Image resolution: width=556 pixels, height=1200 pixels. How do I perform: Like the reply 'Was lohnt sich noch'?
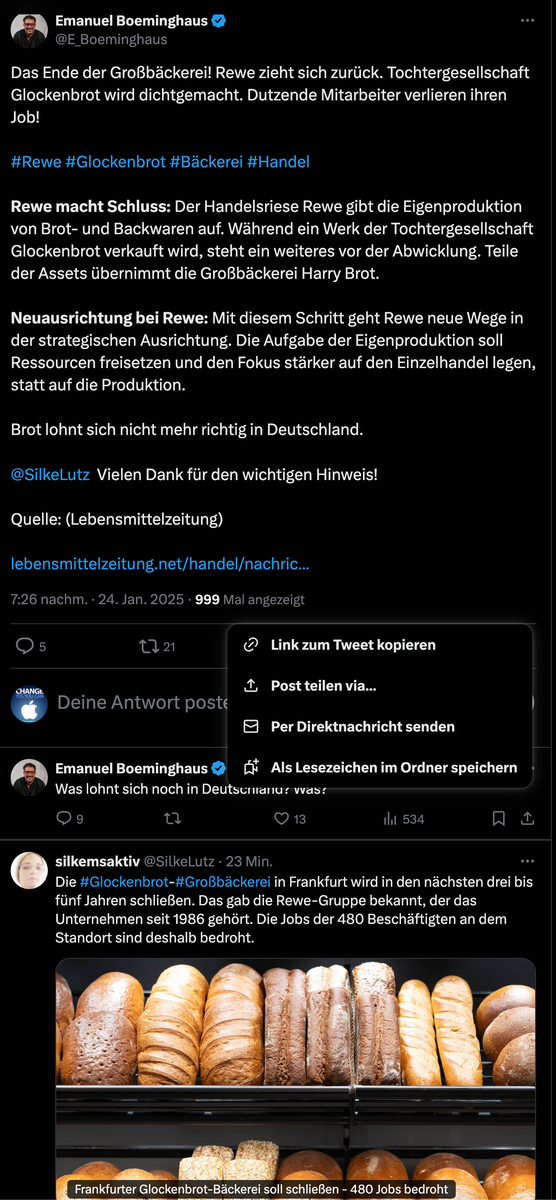pyautogui.click(x=282, y=818)
